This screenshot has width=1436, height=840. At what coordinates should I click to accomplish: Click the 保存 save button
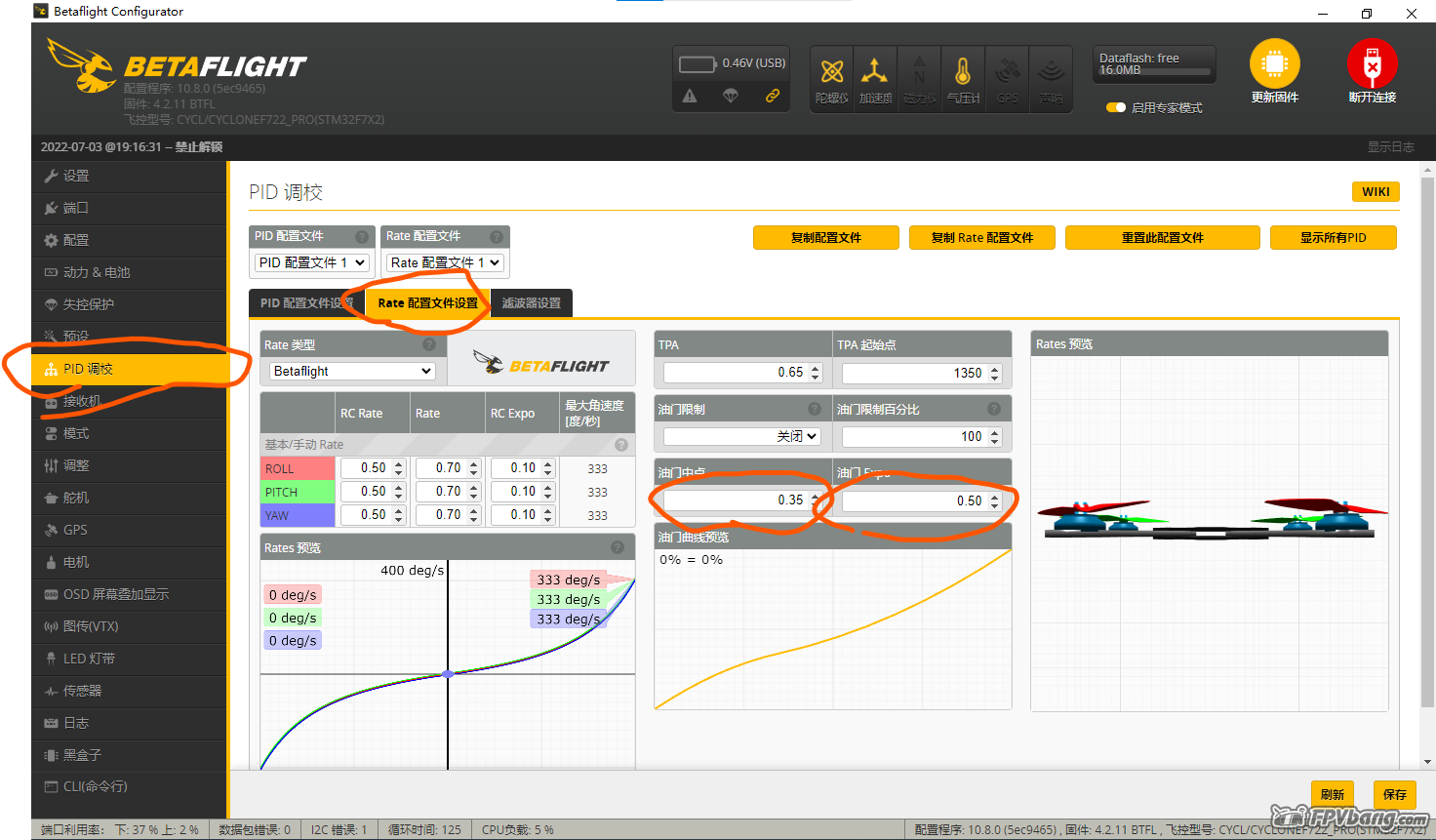[1395, 794]
